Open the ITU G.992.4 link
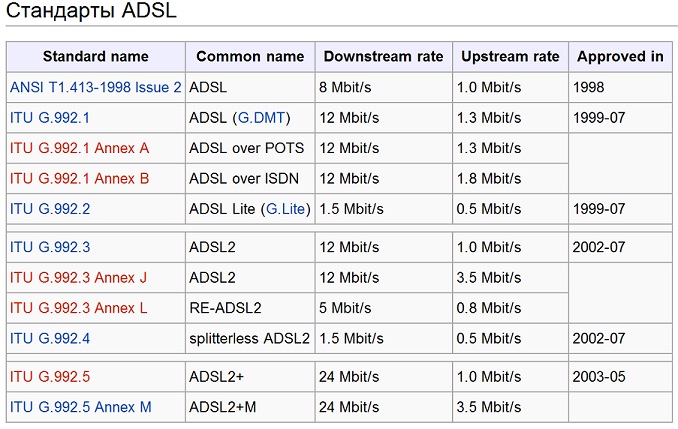 [x=50, y=338]
